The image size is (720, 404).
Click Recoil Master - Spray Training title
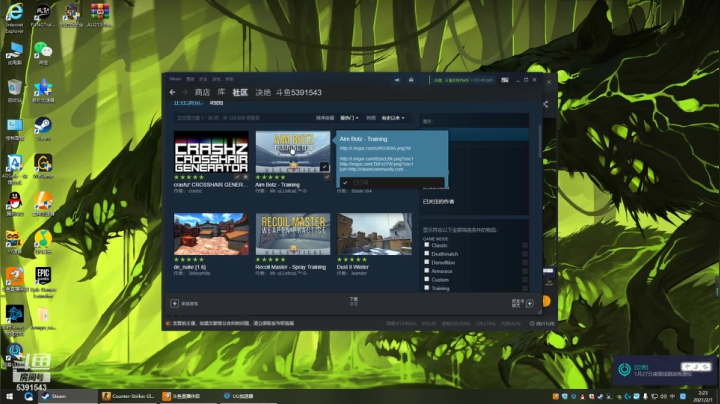[291, 267]
